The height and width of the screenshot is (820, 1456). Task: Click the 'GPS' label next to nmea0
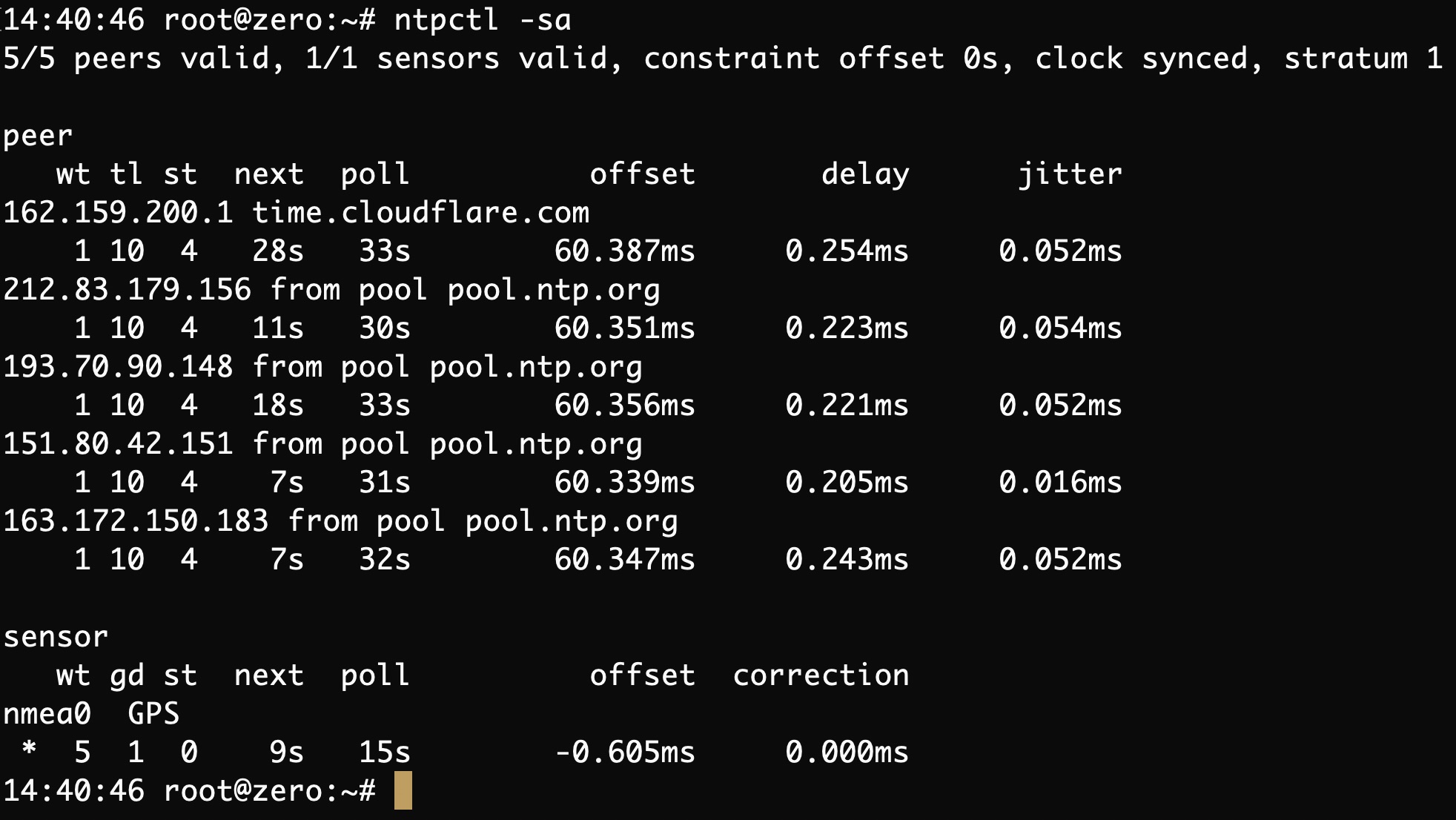pos(153,714)
